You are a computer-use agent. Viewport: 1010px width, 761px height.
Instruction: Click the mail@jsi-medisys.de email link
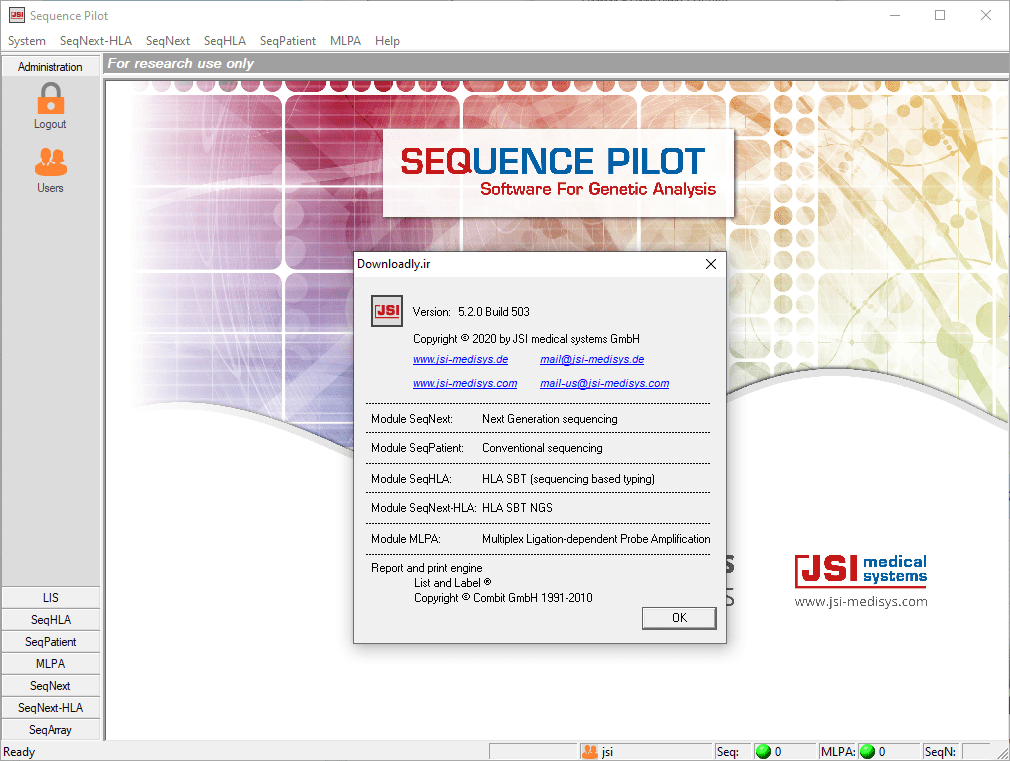click(591, 359)
